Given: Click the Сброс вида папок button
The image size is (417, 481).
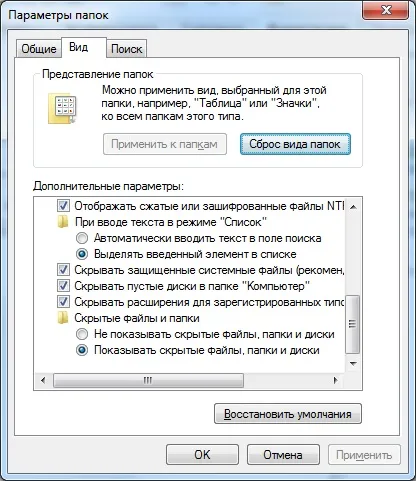Looking at the screenshot, I should [x=295, y=144].
